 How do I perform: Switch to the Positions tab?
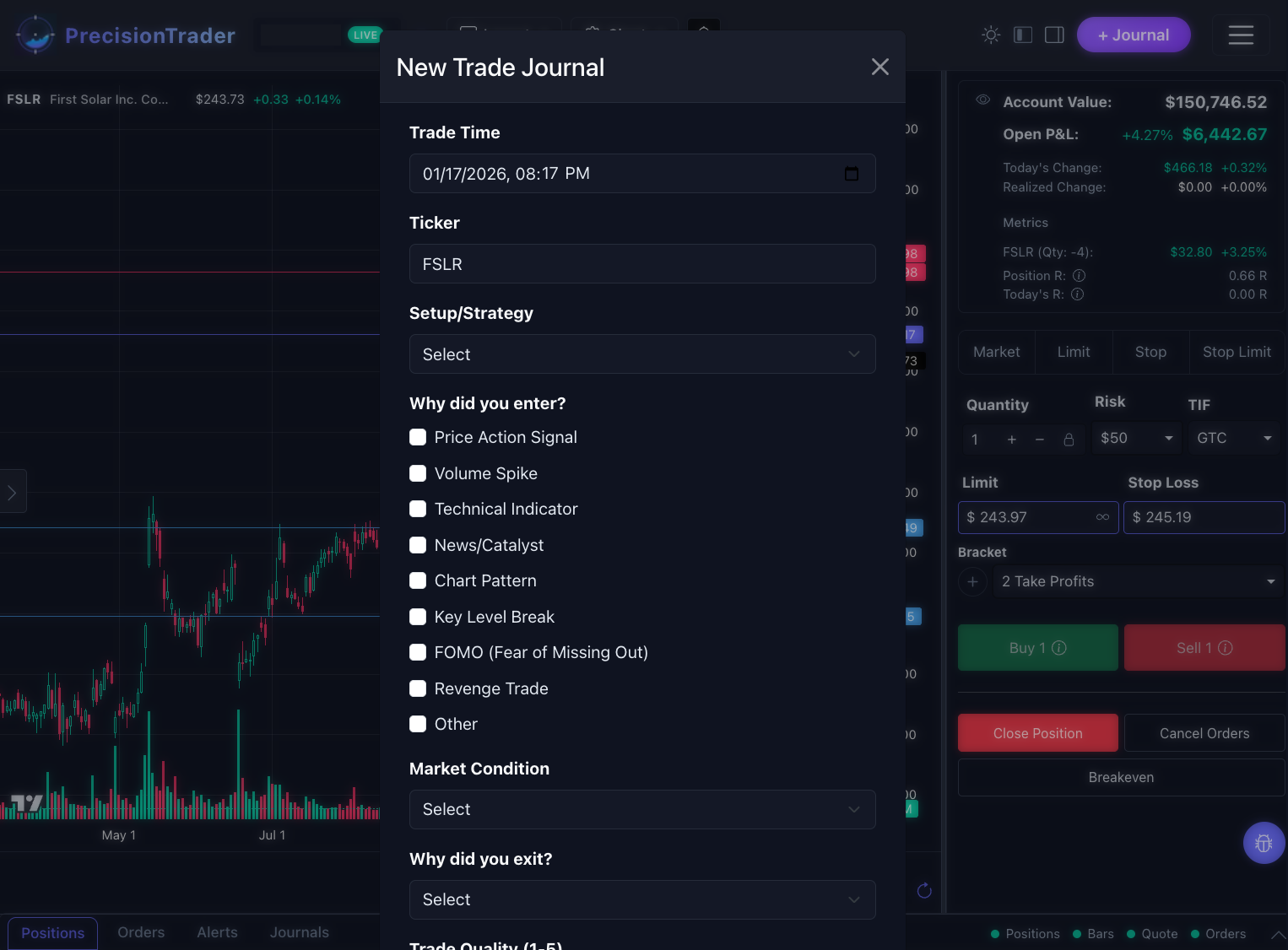pos(52,933)
